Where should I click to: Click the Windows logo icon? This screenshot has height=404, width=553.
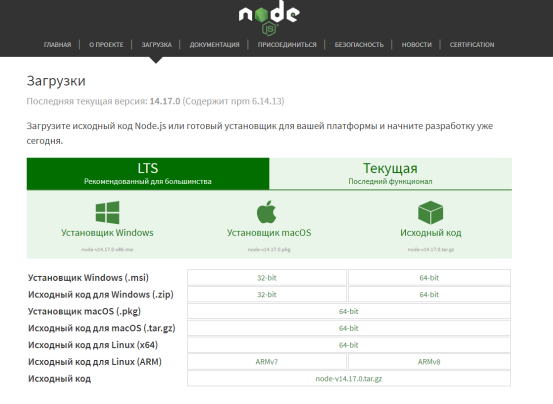[108, 213]
